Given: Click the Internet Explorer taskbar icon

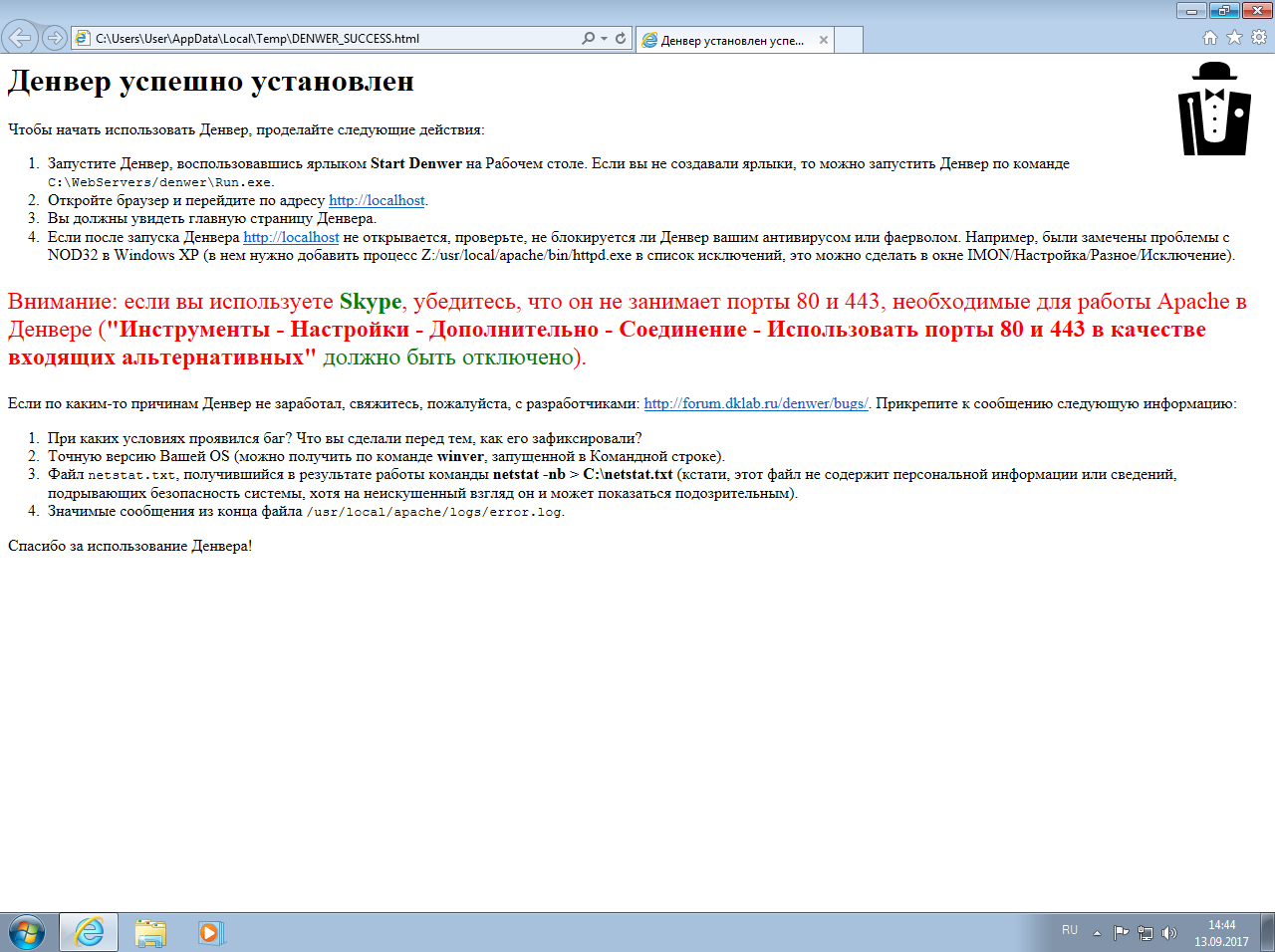Looking at the screenshot, I should [x=89, y=933].
